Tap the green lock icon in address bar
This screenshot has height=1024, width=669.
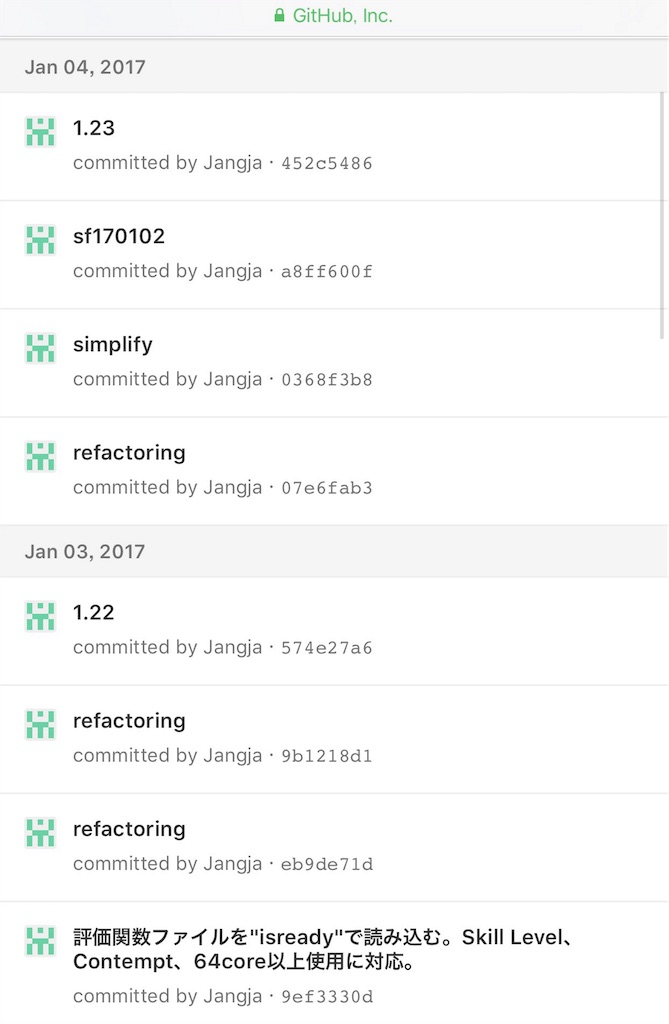279,16
